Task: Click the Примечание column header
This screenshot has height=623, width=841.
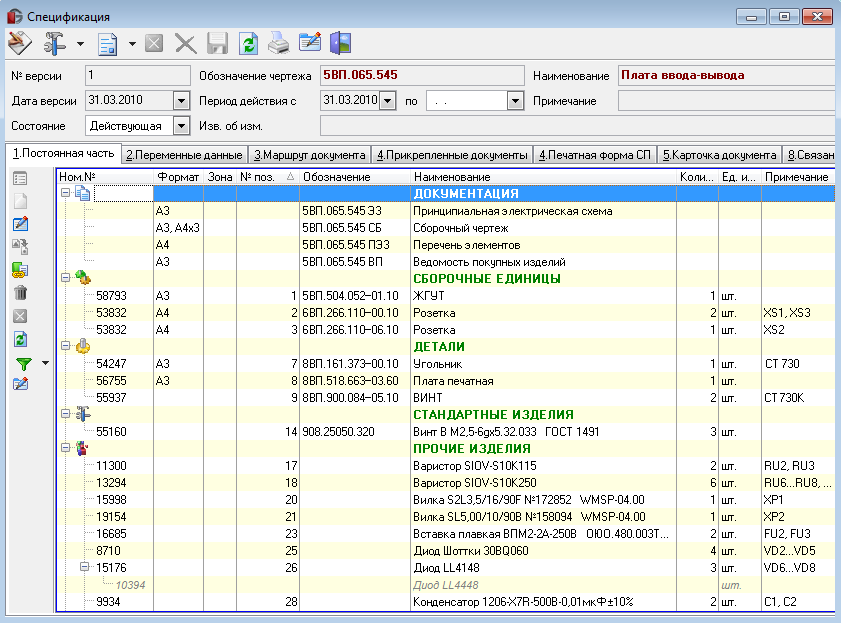Action: (x=798, y=177)
